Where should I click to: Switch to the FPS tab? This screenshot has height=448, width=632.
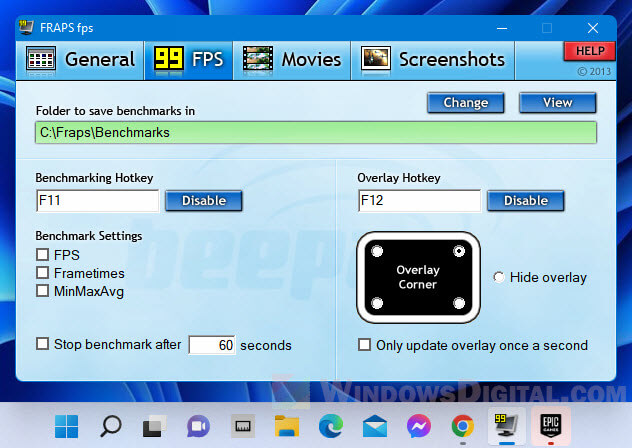189,60
